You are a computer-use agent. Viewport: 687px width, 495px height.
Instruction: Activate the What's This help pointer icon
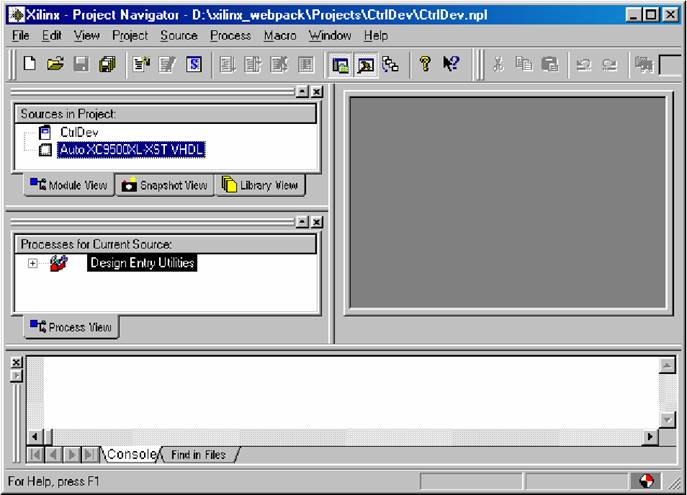pyautogui.click(x=451, y=64)
